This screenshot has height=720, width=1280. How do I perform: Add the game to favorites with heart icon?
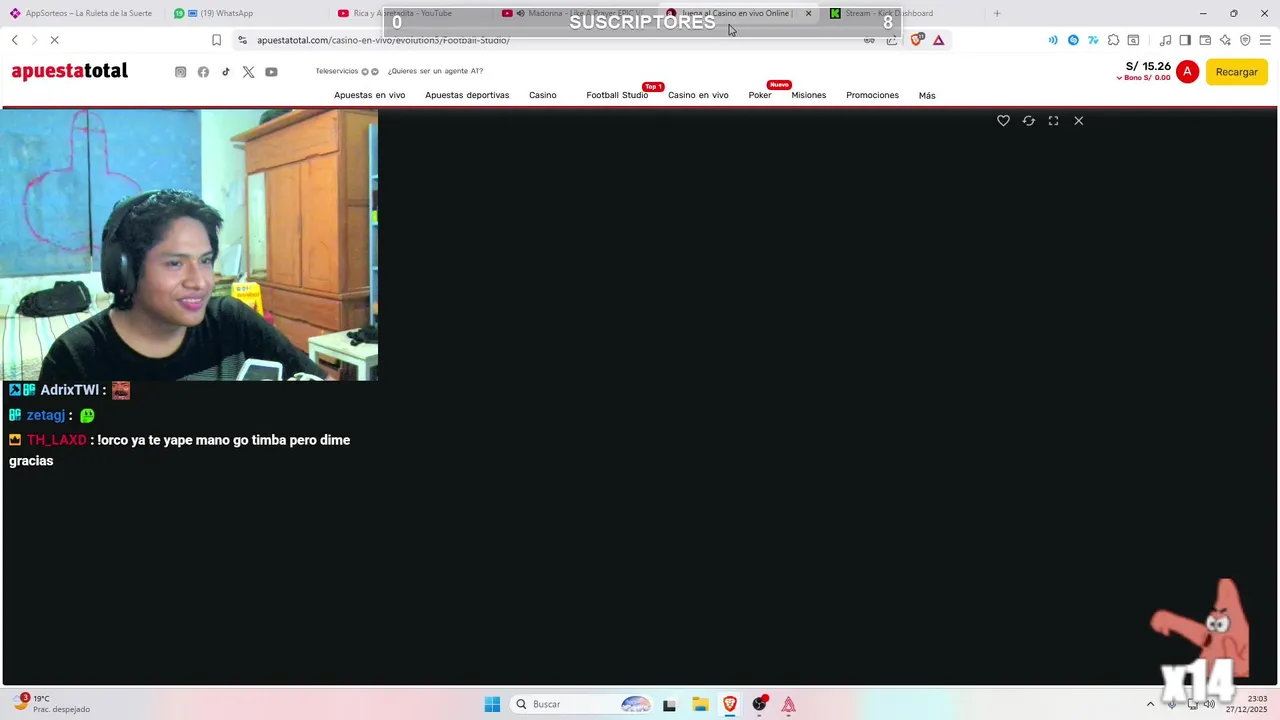point(1003,121)
